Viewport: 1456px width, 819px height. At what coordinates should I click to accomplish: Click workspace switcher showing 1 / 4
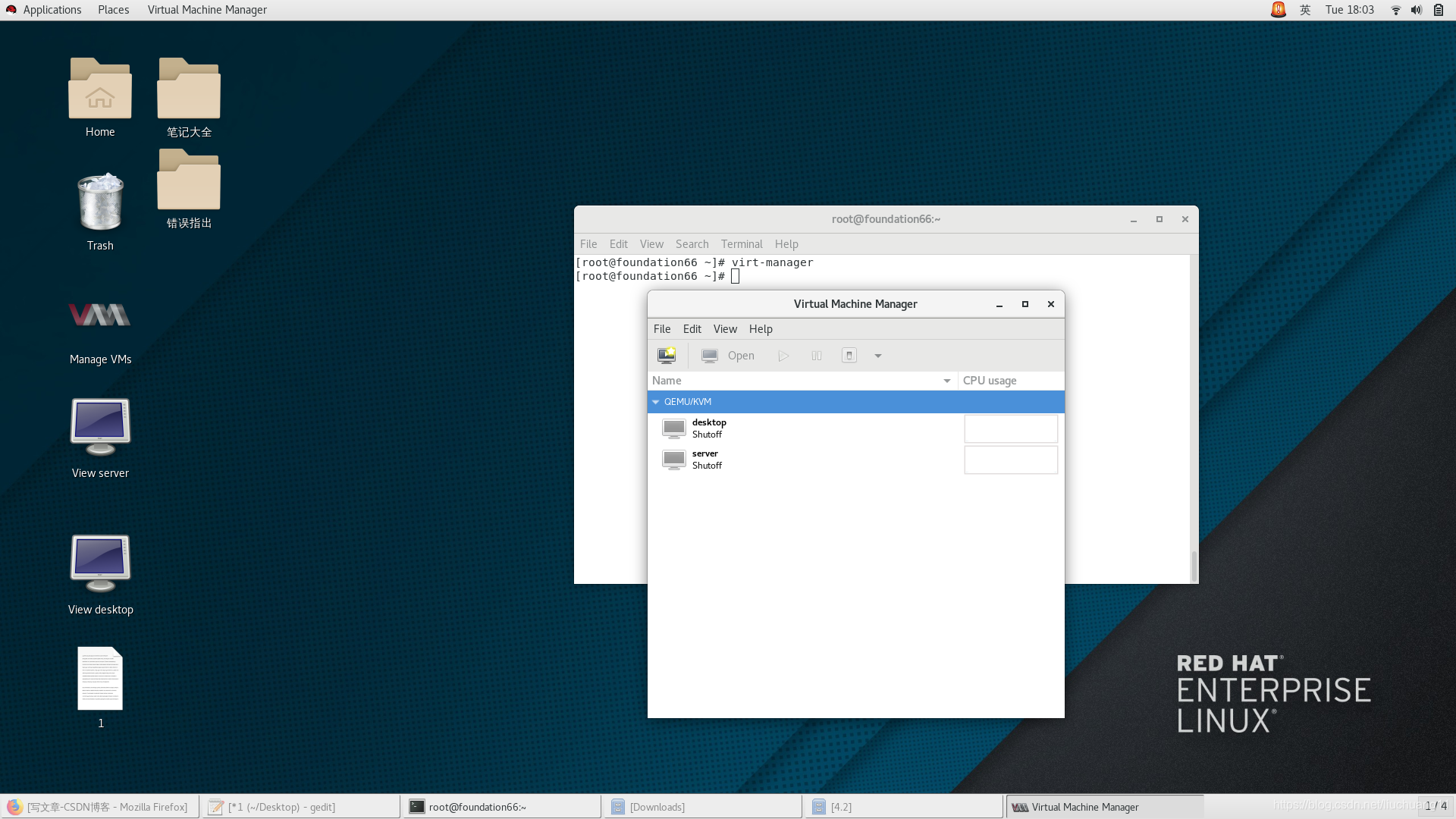point(1436,806)
